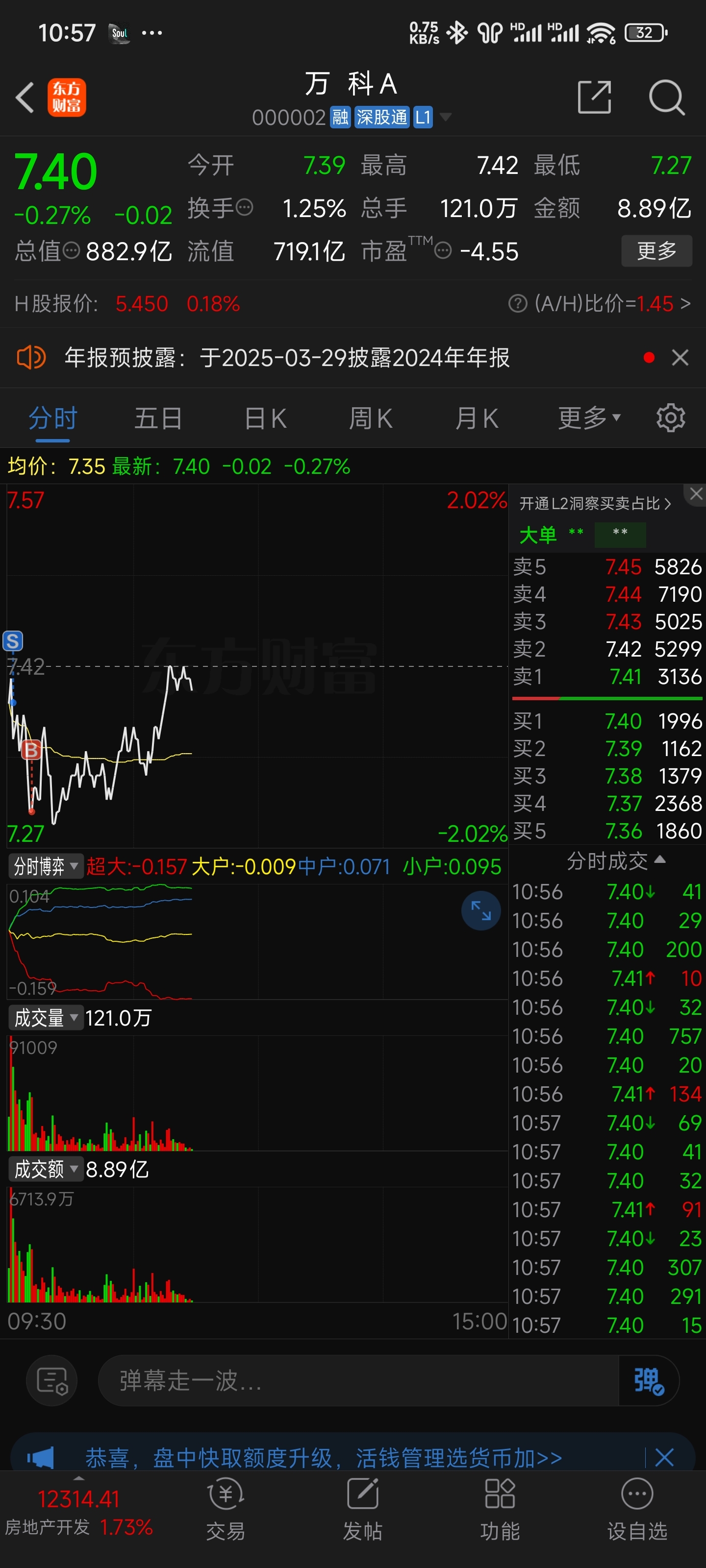
Task: Open the barrage settings list icon
Action: (52, 1380)
